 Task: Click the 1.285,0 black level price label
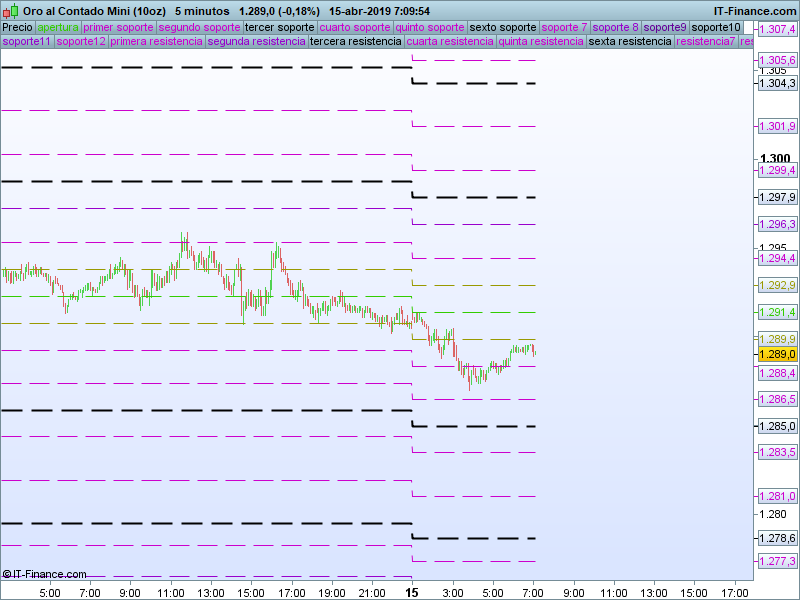[x=777, y=427]
